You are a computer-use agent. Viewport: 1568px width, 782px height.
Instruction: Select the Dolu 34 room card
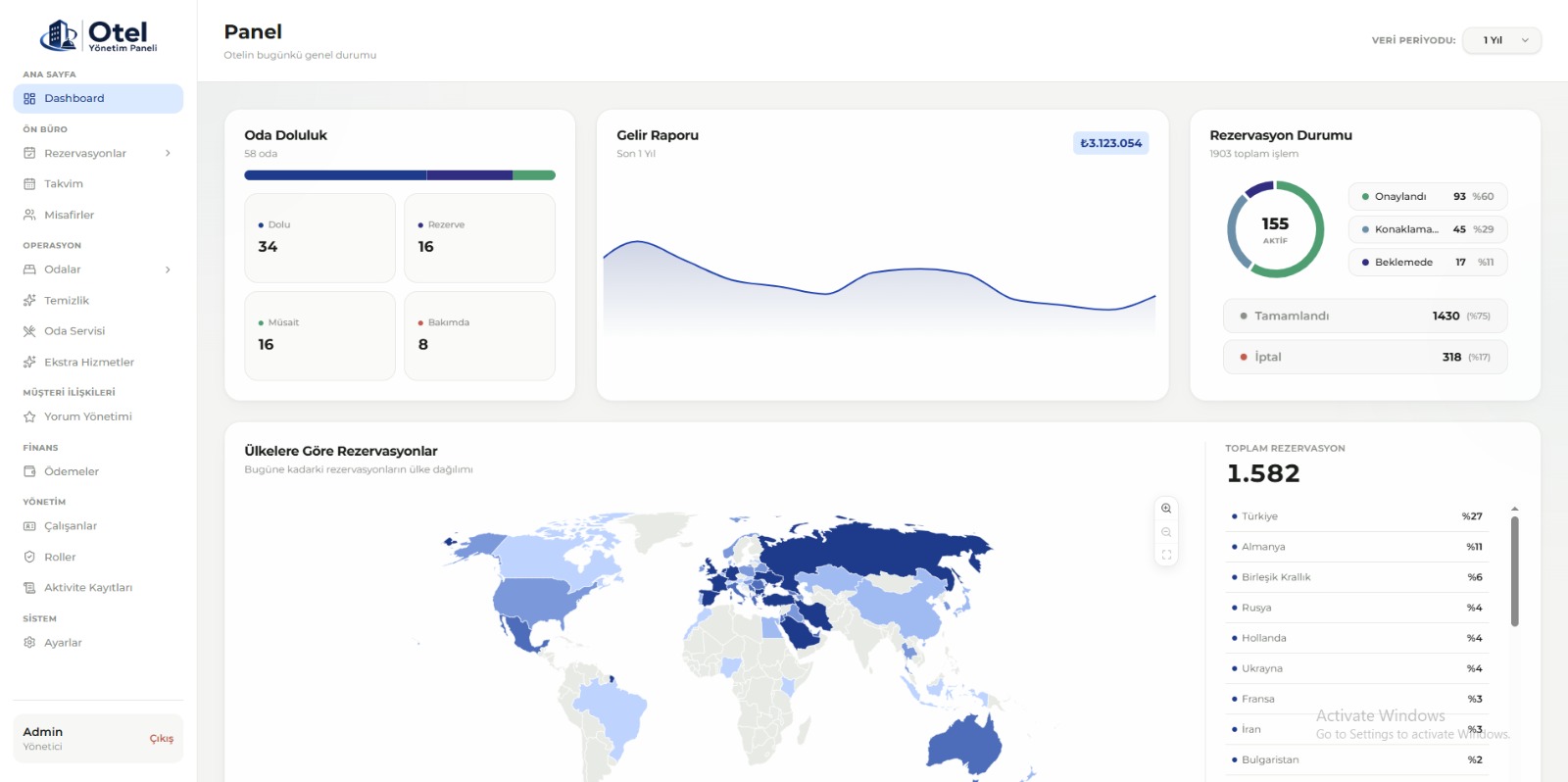pyautogui.click(x=320, y=238)
